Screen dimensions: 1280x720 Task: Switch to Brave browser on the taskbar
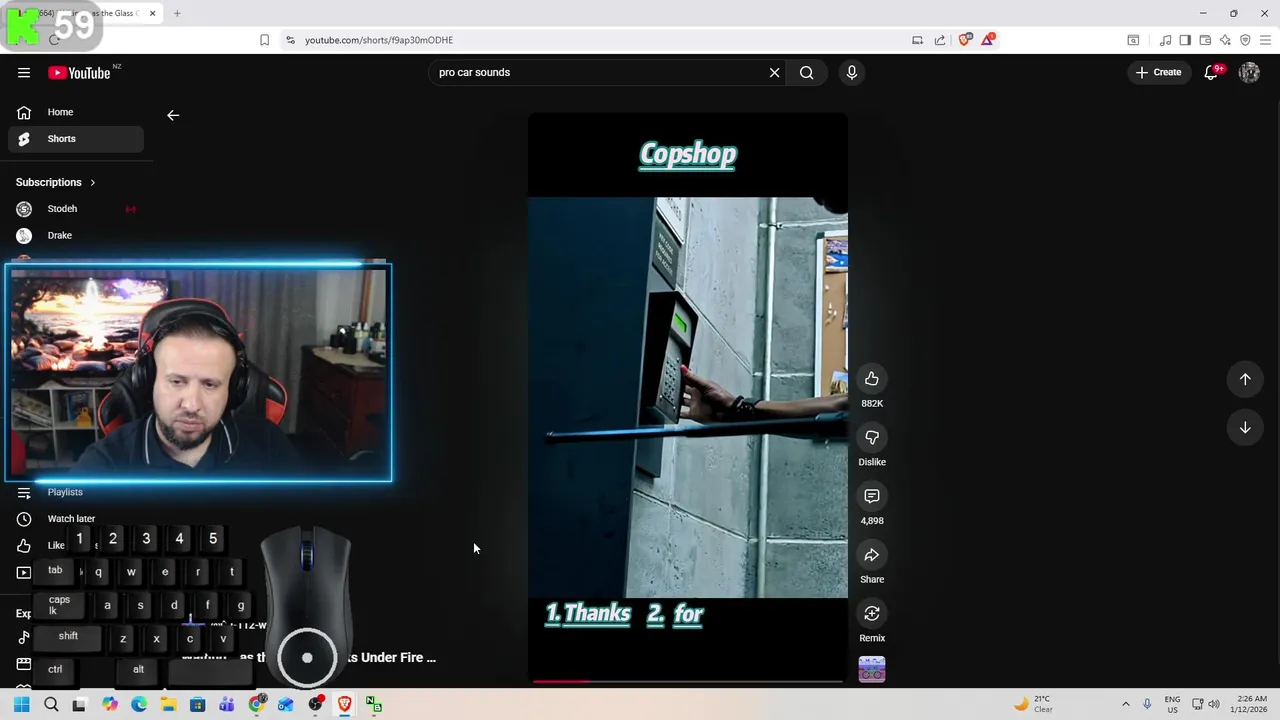(345, 704)
